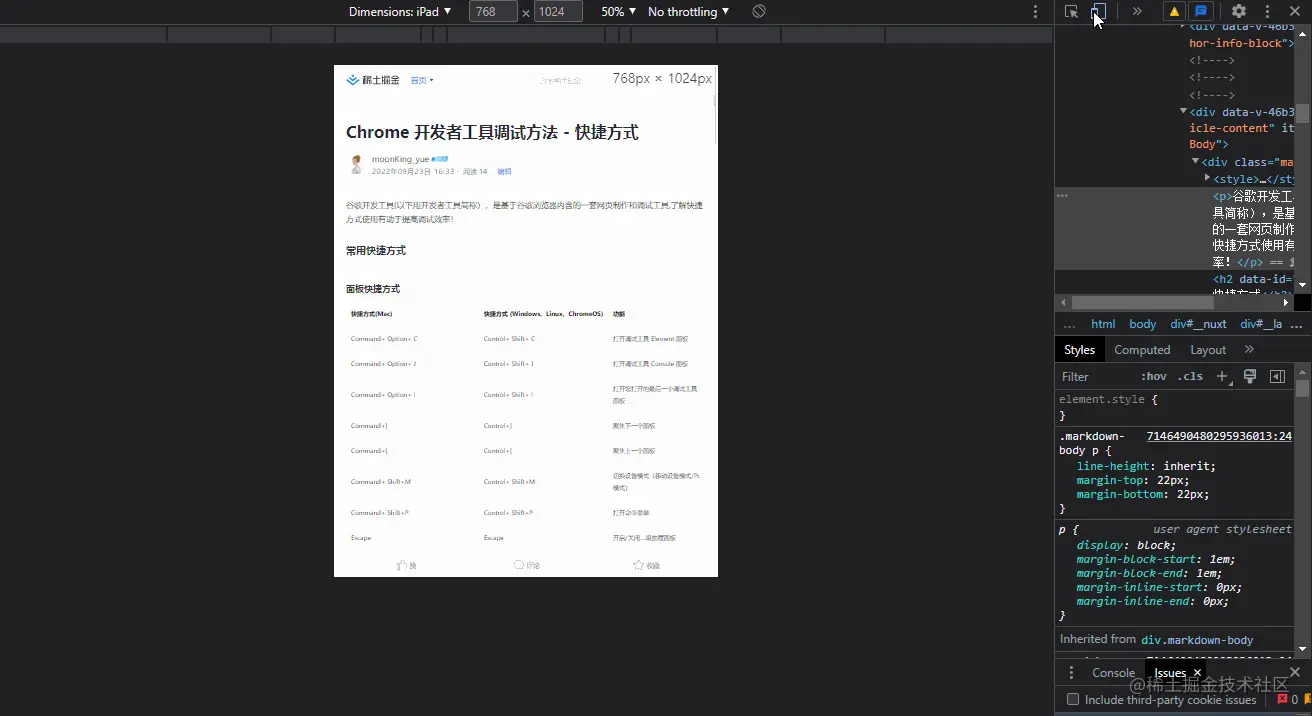Switch to the Console drawer tab
Image resolution: width=1312 pixels, height=716 pixels.
pyautogui.click(x=1113, y=673)
